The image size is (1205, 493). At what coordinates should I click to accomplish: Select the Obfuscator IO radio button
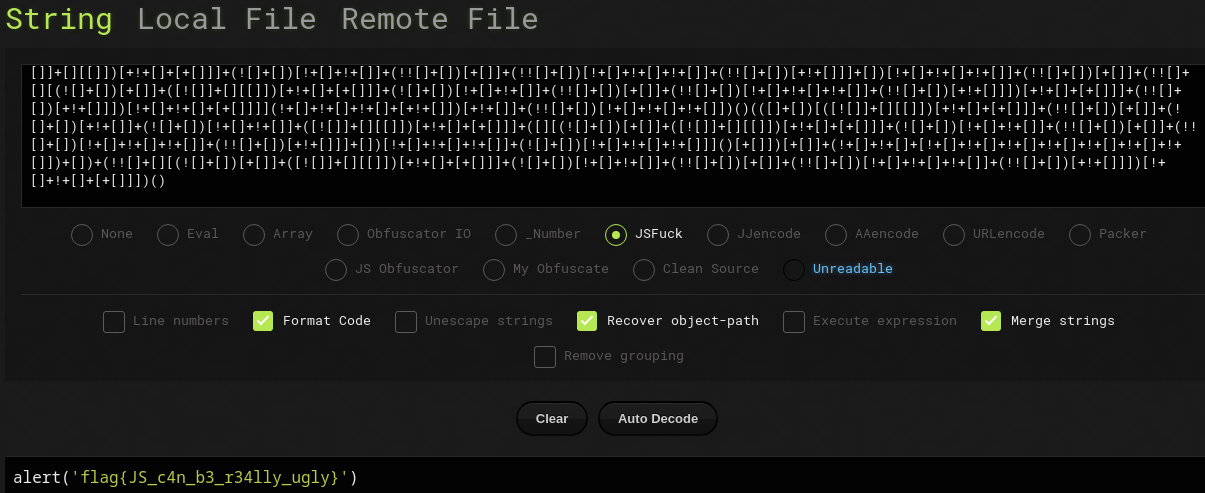pyautogui.click(x=348, y=234)
